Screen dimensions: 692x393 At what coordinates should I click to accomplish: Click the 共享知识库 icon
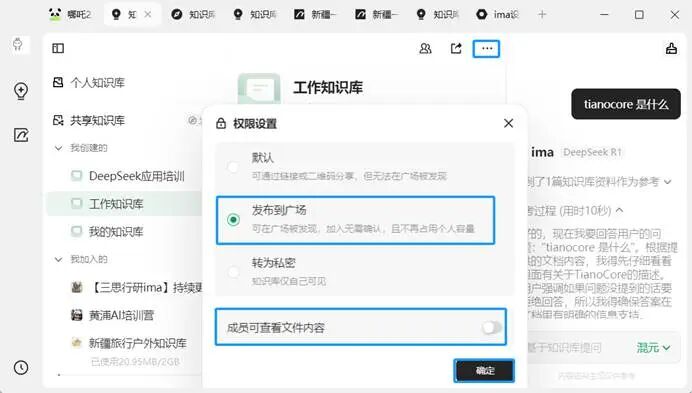pyautogui.click(x=58, y=120)
